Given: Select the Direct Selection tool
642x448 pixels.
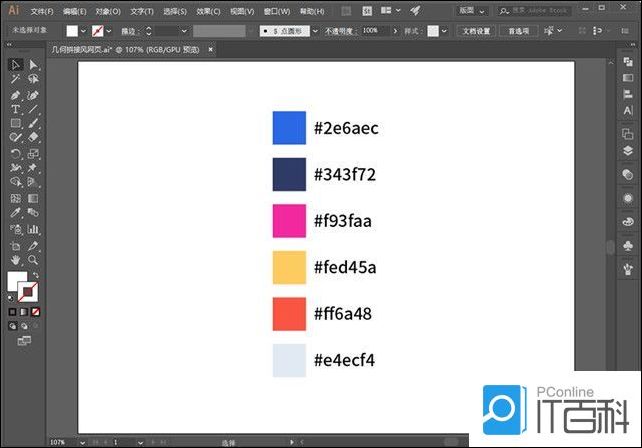Looking at the screenshot, I should point(33,65).
